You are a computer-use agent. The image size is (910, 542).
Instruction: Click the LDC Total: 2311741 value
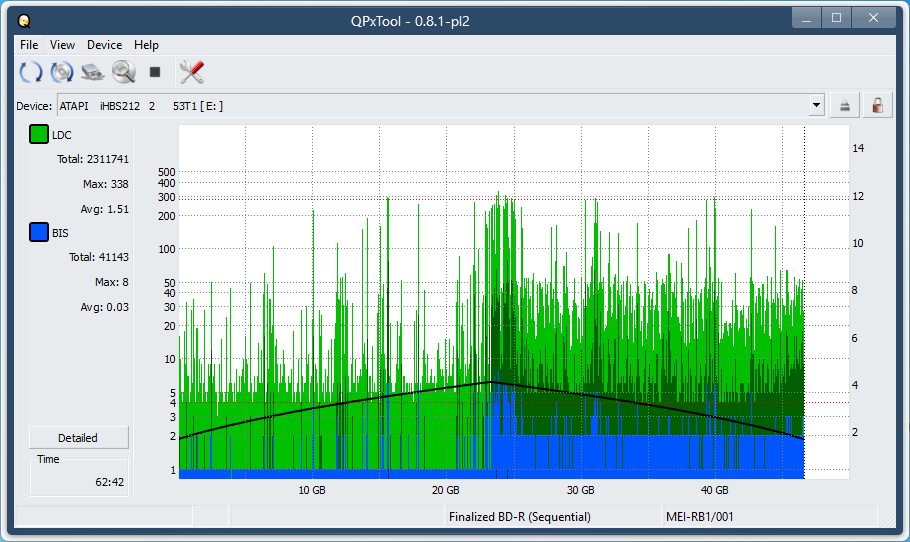[93, 159]
